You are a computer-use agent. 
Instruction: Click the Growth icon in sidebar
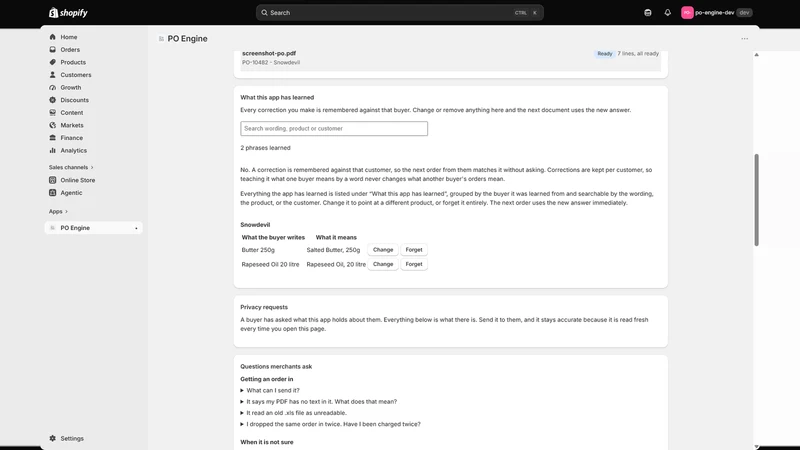[53, 87]
